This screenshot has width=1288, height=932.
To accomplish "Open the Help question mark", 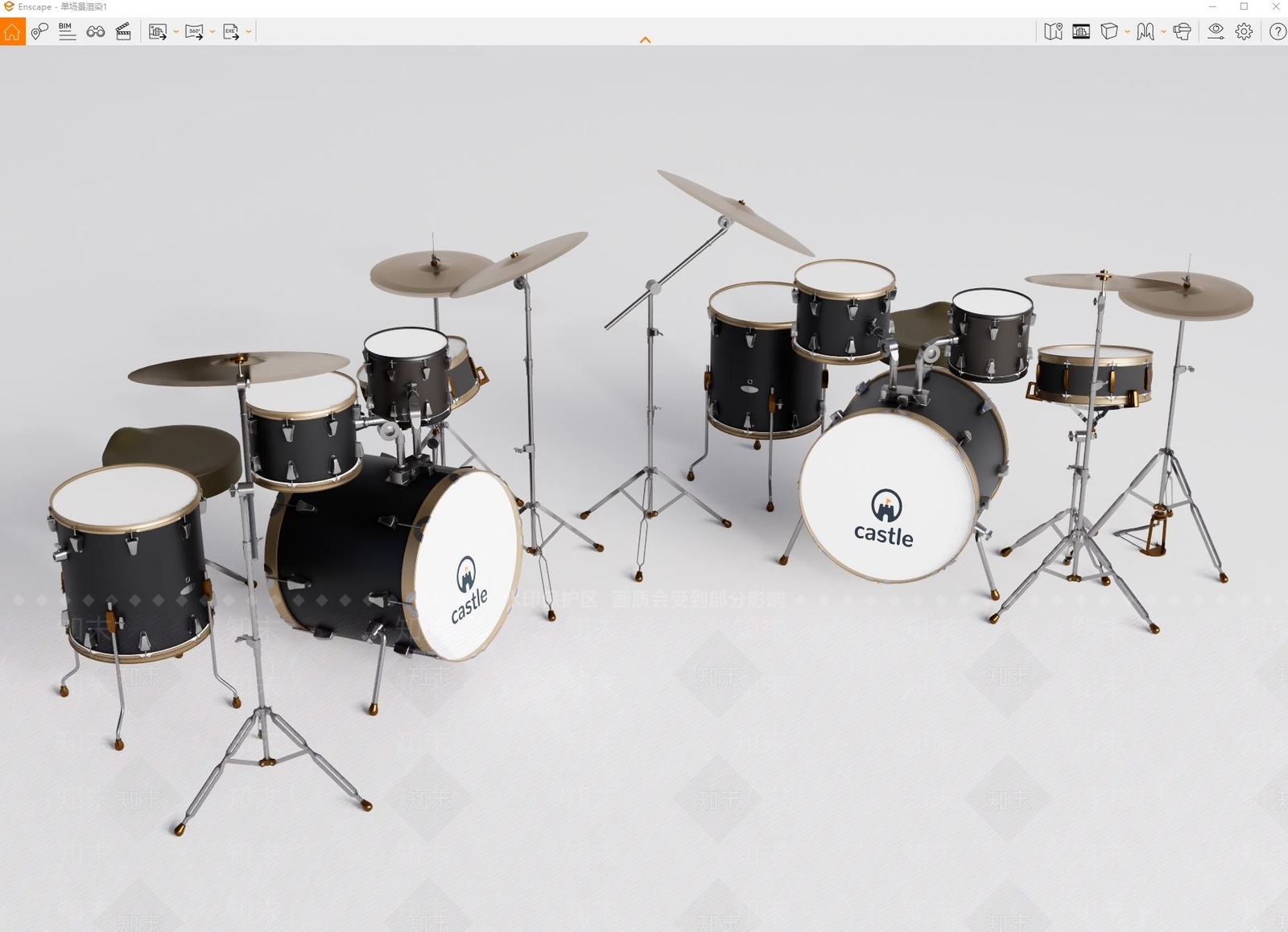I will (x=1278, y=32).
